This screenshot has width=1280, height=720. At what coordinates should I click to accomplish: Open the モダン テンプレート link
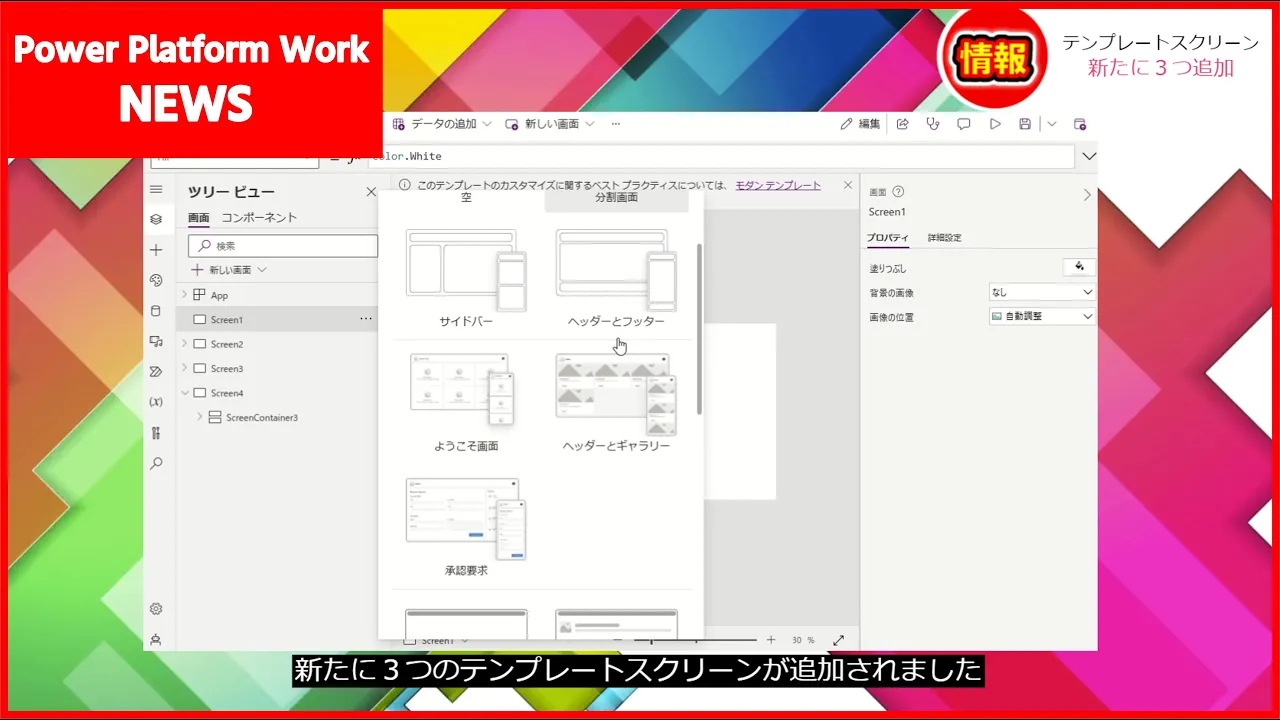point(778,185)
